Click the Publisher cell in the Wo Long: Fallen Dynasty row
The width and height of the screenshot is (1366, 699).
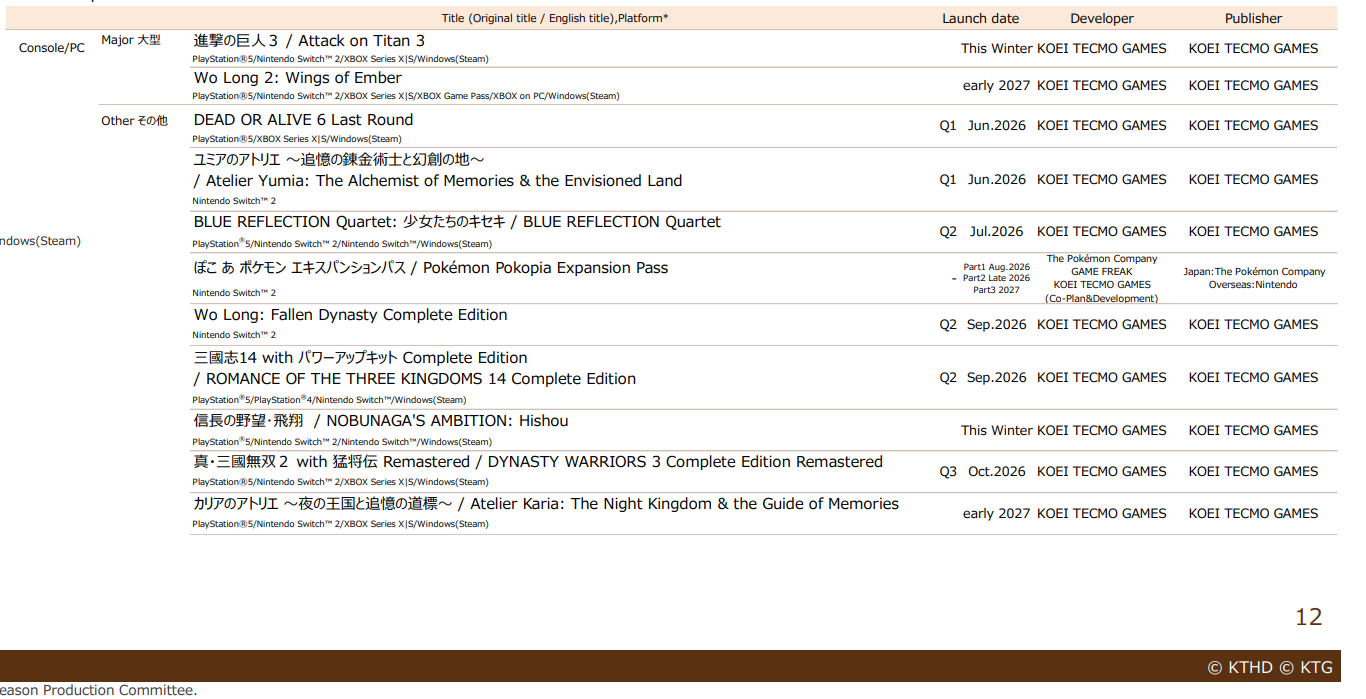click(1253, 325)
